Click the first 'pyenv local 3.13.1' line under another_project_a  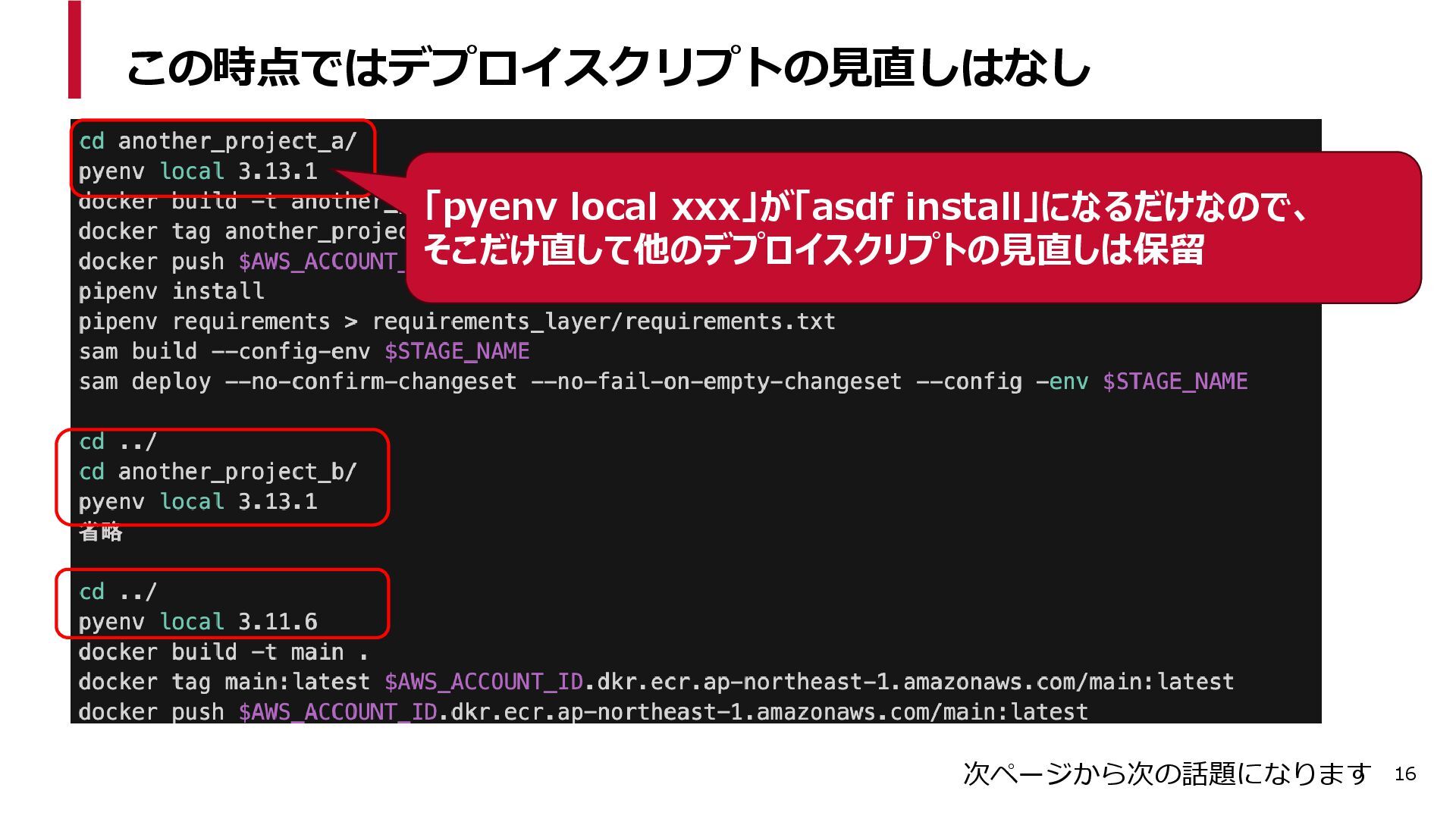coord(198,171)
